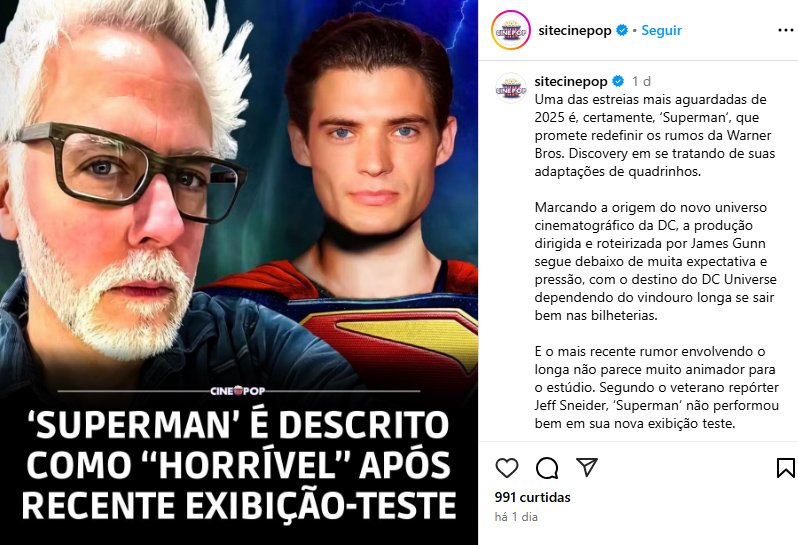Image resolution: width=798 pixels, height=545 pixels.
Task: Save the post with the bookmark icon
Action: [x=785, y=468]
